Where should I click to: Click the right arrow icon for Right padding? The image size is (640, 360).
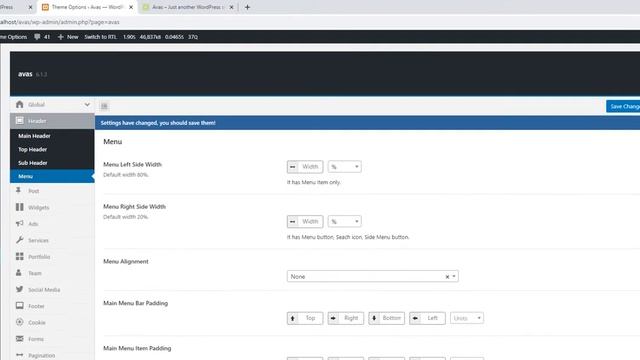click(333, 318)
